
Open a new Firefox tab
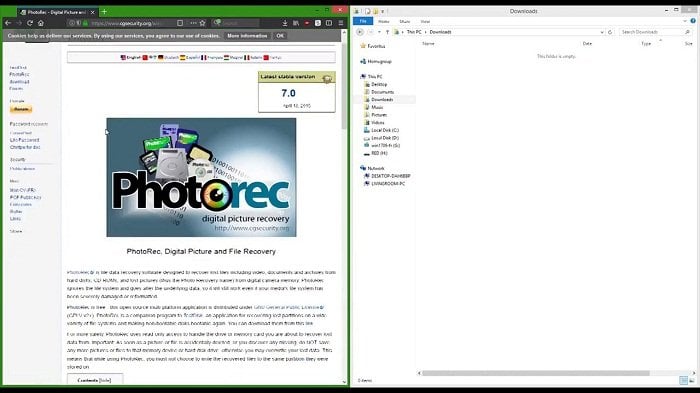click(x=104, y=12)
